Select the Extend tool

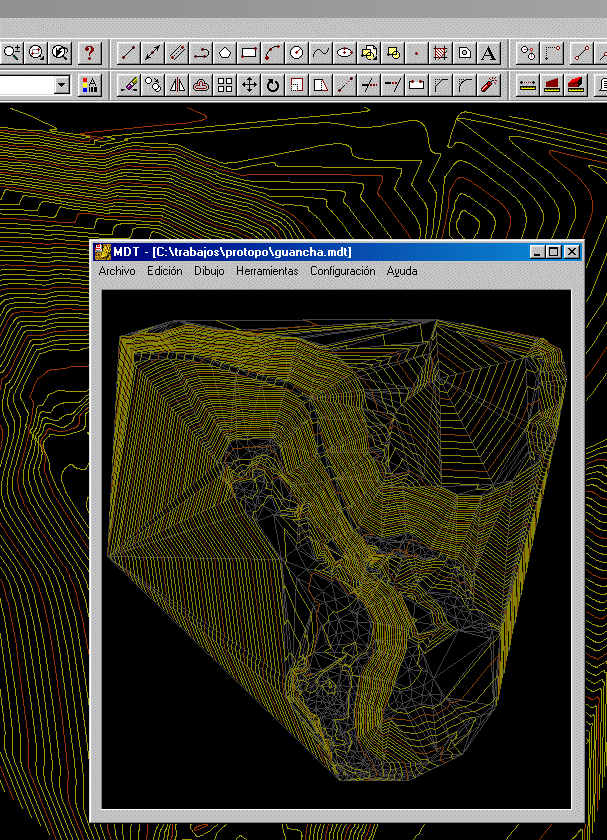(x=393, y=85)
